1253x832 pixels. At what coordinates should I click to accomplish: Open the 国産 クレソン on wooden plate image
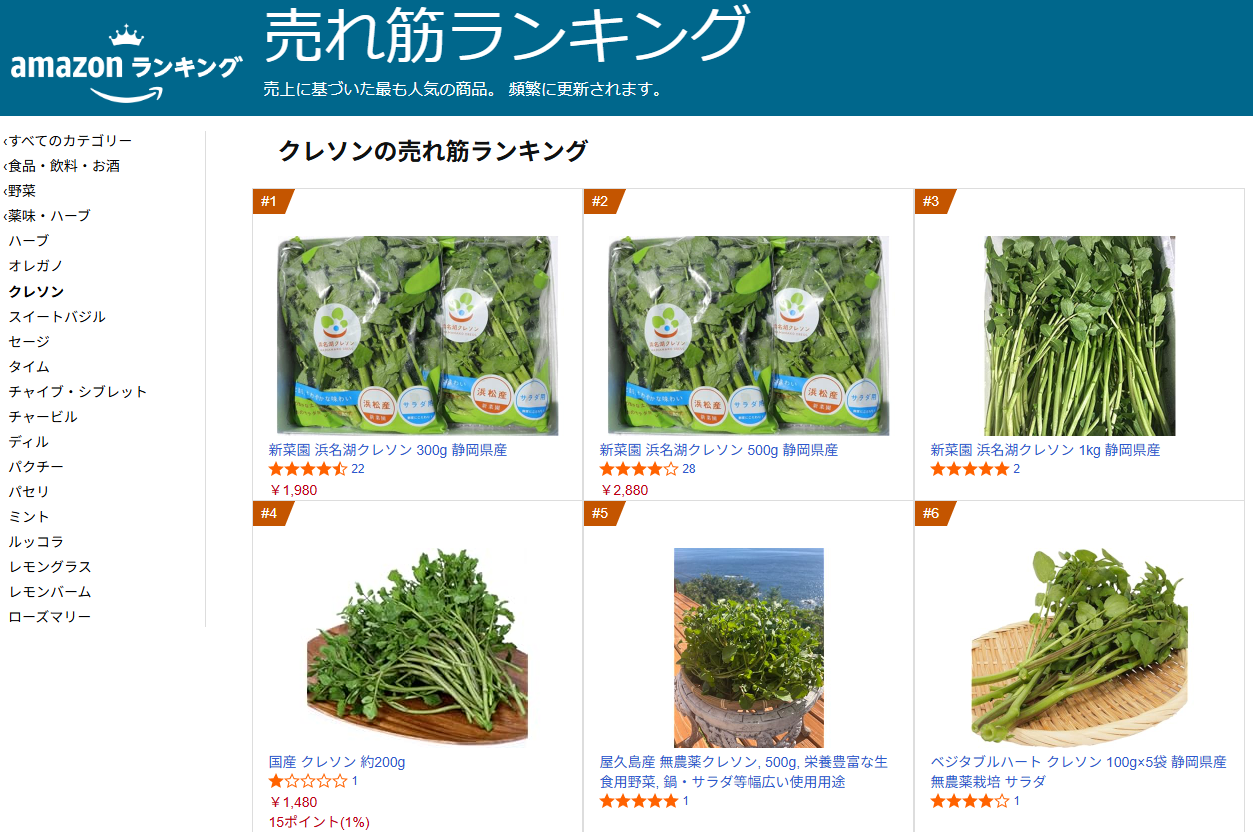(417, 648)
